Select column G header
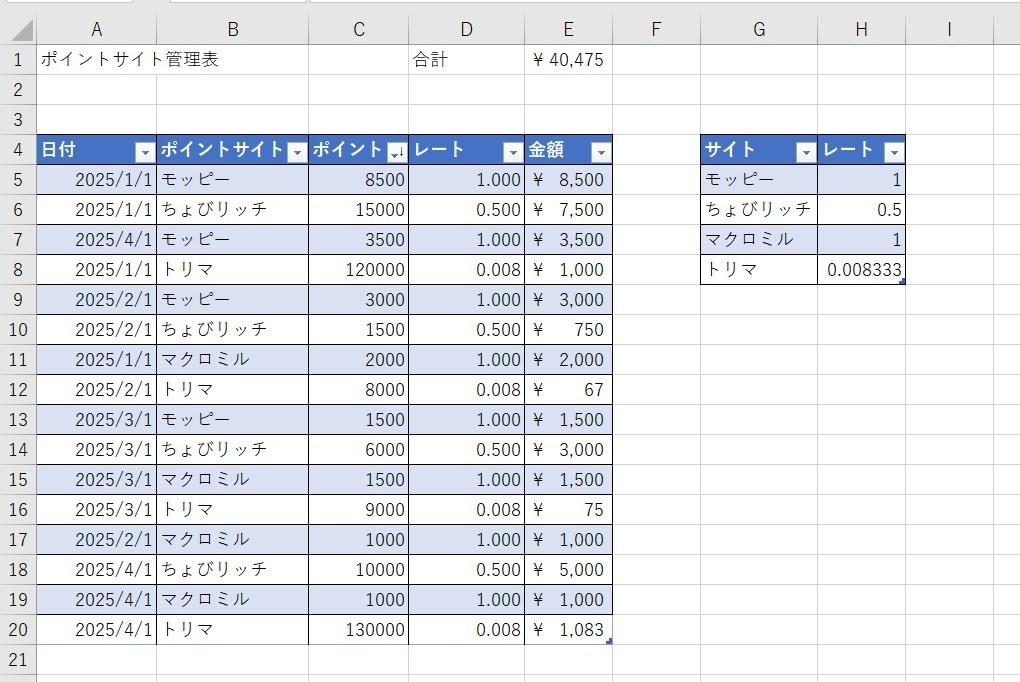Screen dimensions: 1020x682 [759, 29]
